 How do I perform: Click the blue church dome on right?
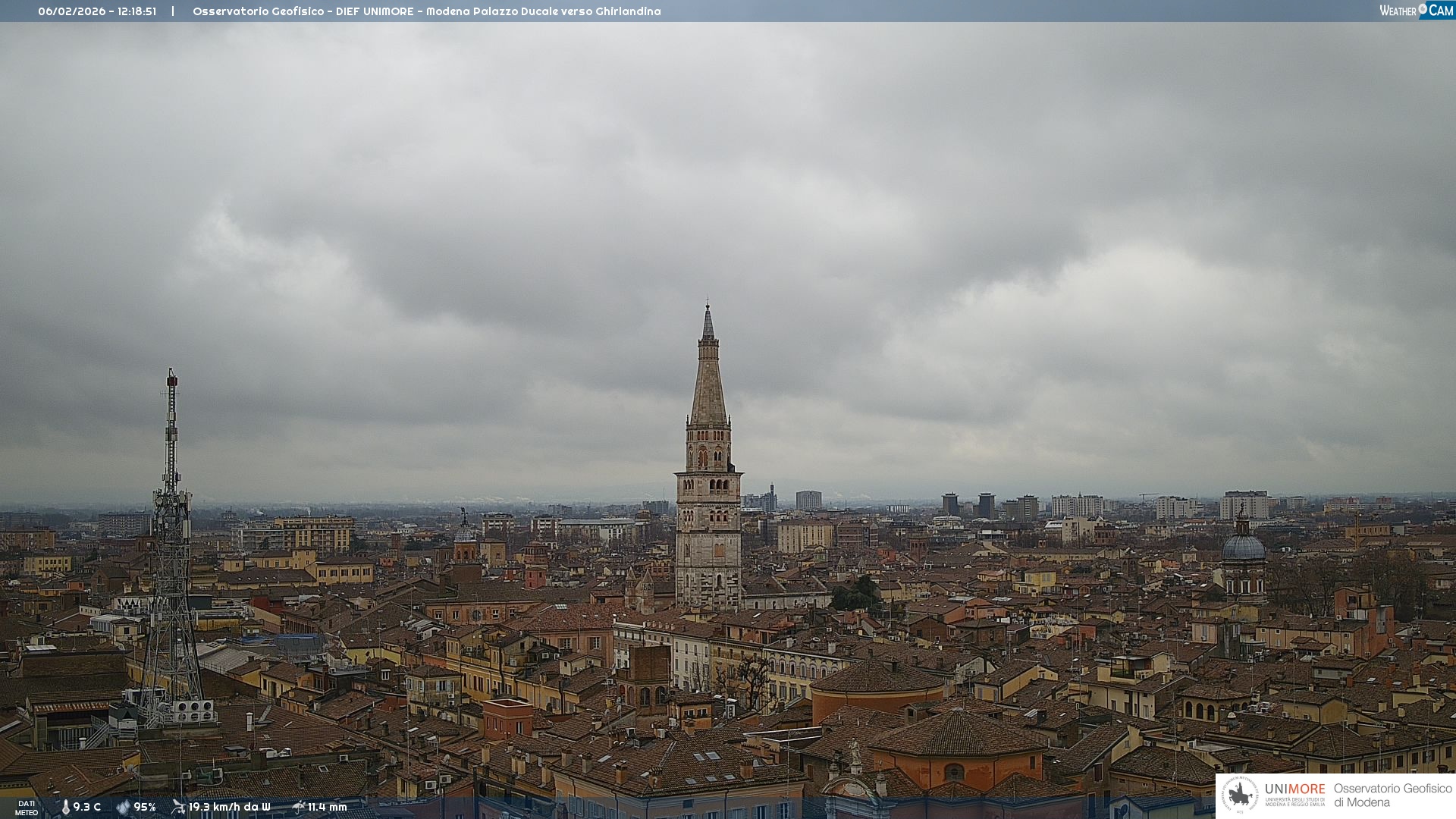1243,548
